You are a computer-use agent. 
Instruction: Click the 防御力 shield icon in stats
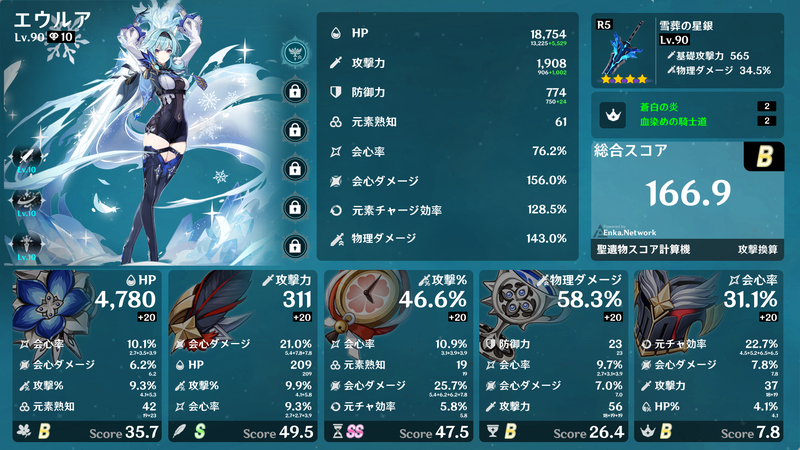(x=336, y=92)
